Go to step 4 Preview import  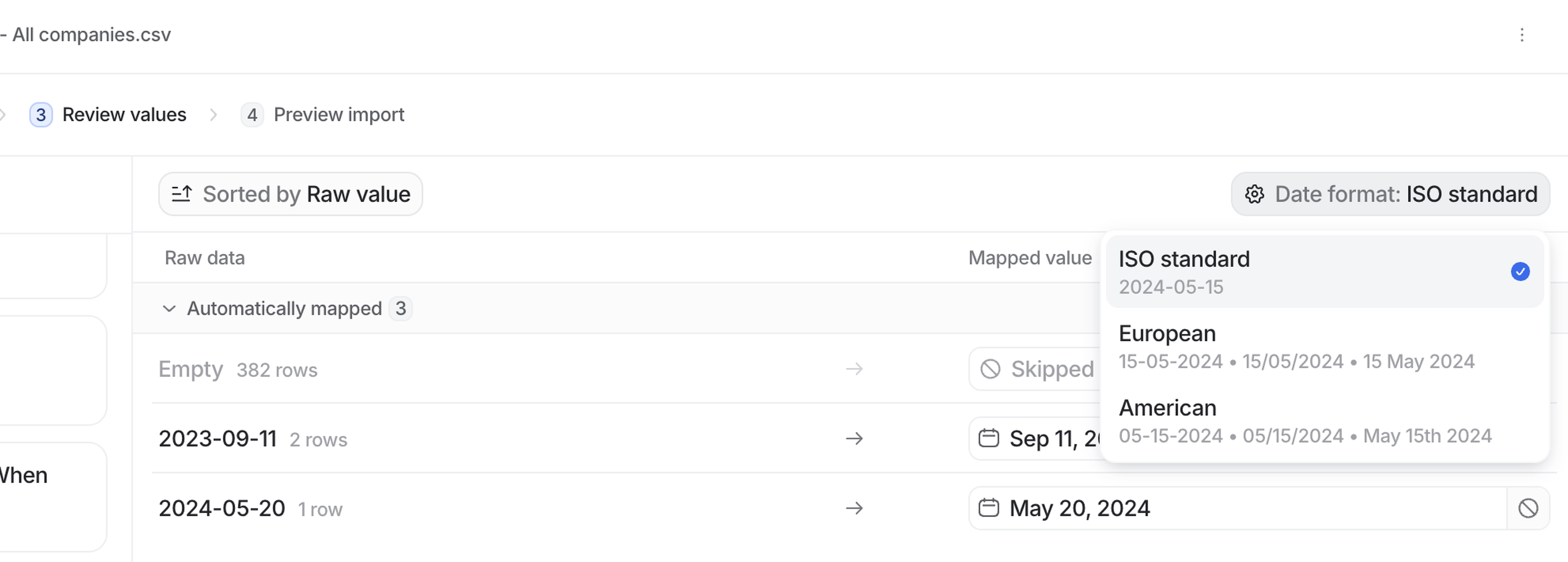click(x=323, y=114)
